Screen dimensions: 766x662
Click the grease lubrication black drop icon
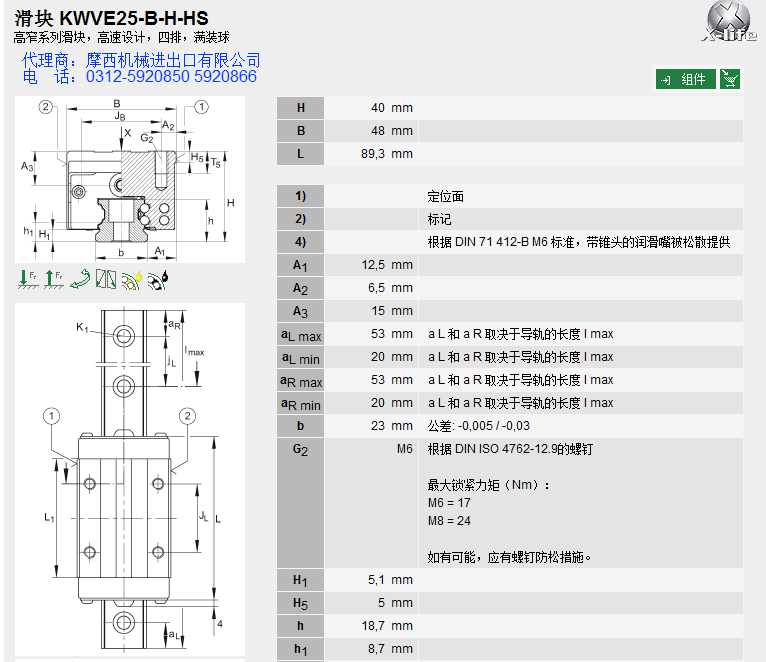pos(158,280)
